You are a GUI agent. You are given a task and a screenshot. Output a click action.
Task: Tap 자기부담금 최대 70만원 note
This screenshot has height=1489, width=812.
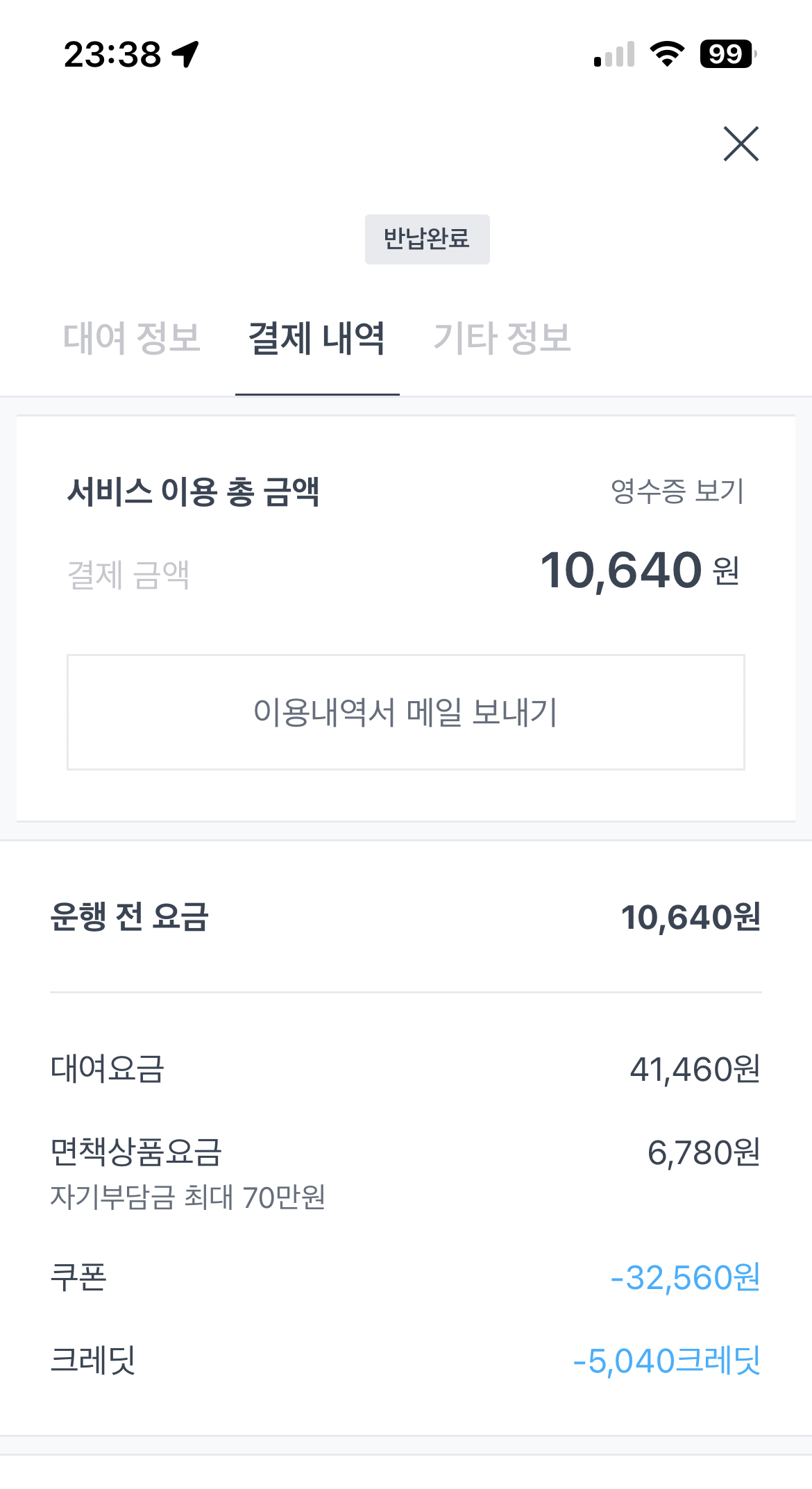tap(187, 1197)
